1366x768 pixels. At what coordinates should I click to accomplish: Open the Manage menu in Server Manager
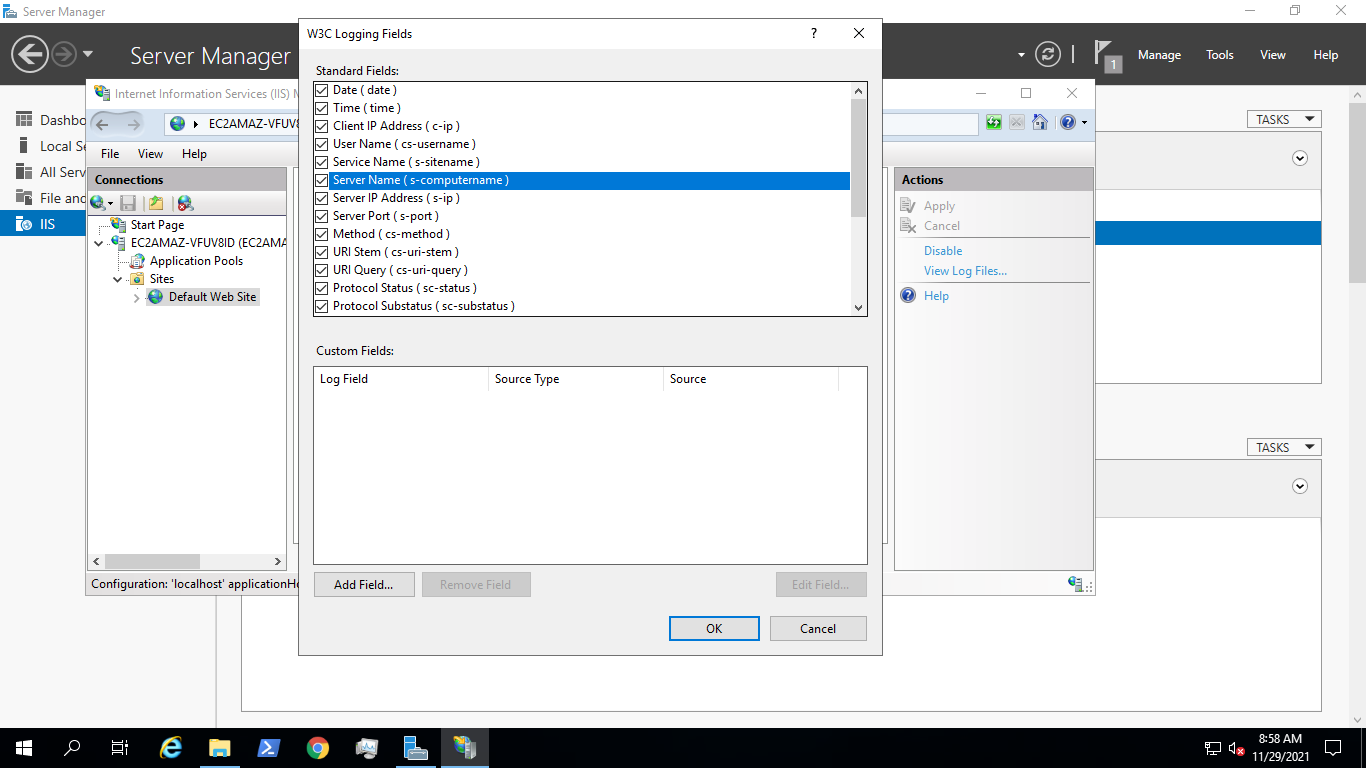click(1159, 55)
